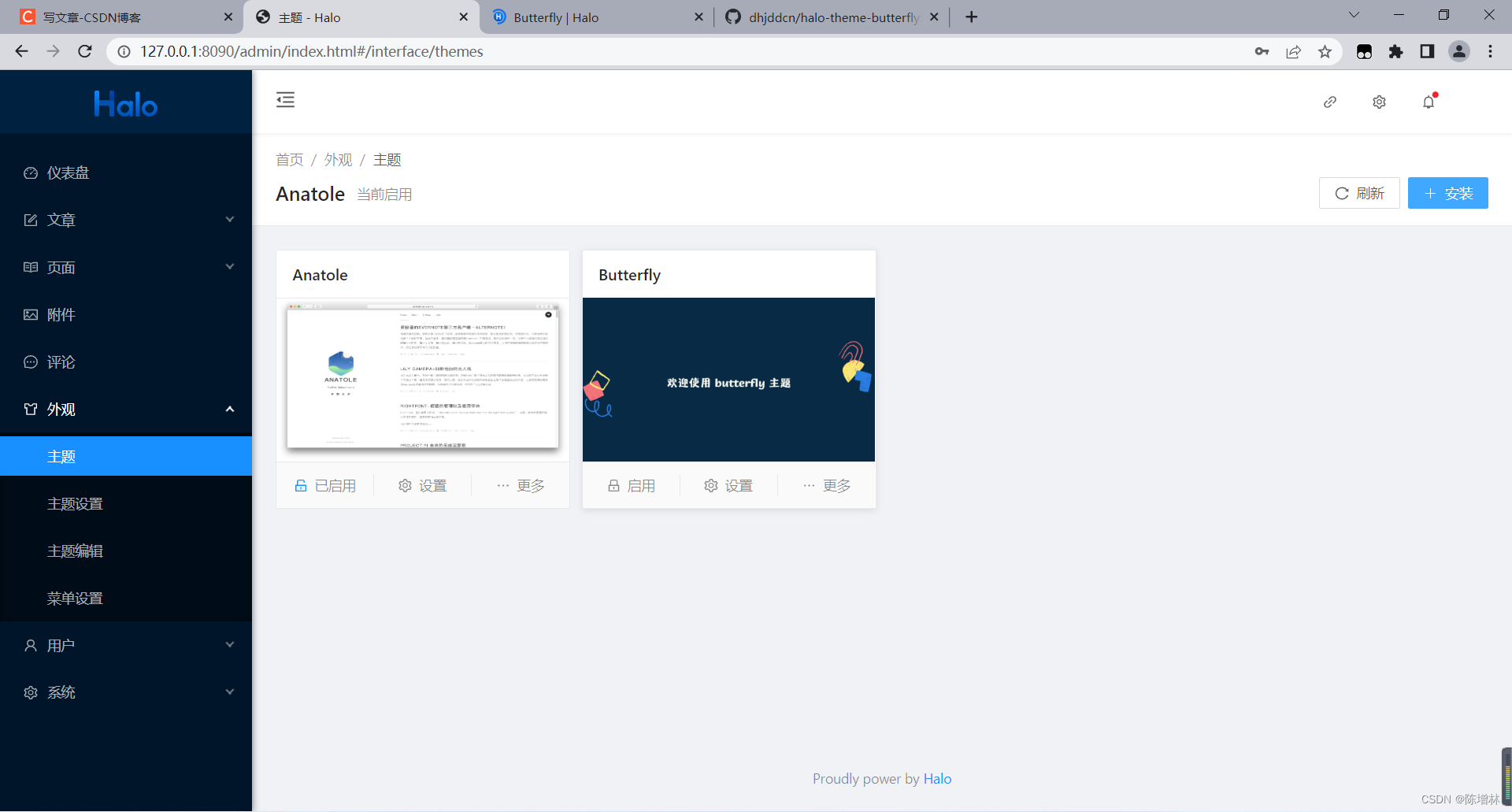This screenshot has width=1512, height=812.
Task: Click the 系统 gear icon in the sidebar
Action: tap(31, 693)
